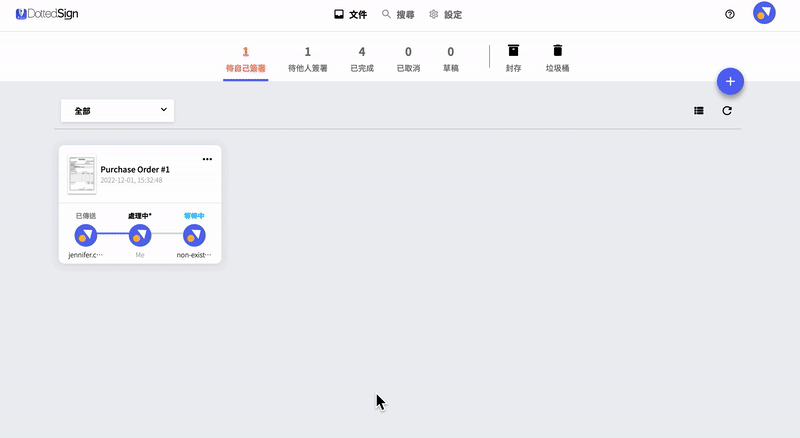Click the blue plus create button

(730, 81)
